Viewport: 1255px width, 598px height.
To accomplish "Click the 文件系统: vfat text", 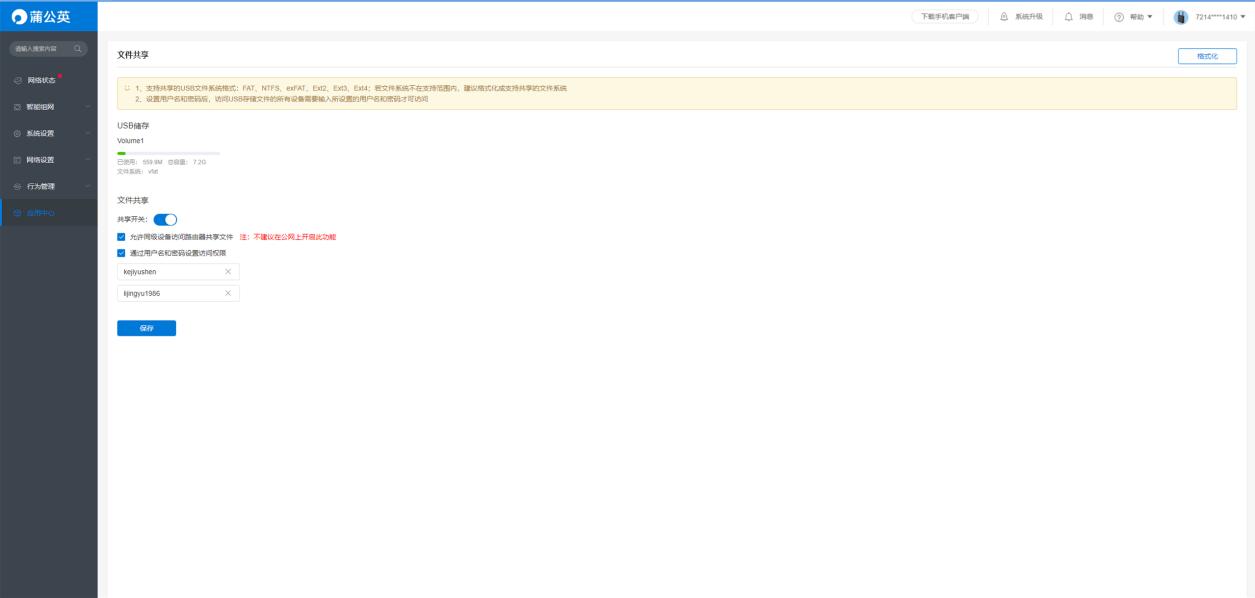I will [x=138, y=171].
